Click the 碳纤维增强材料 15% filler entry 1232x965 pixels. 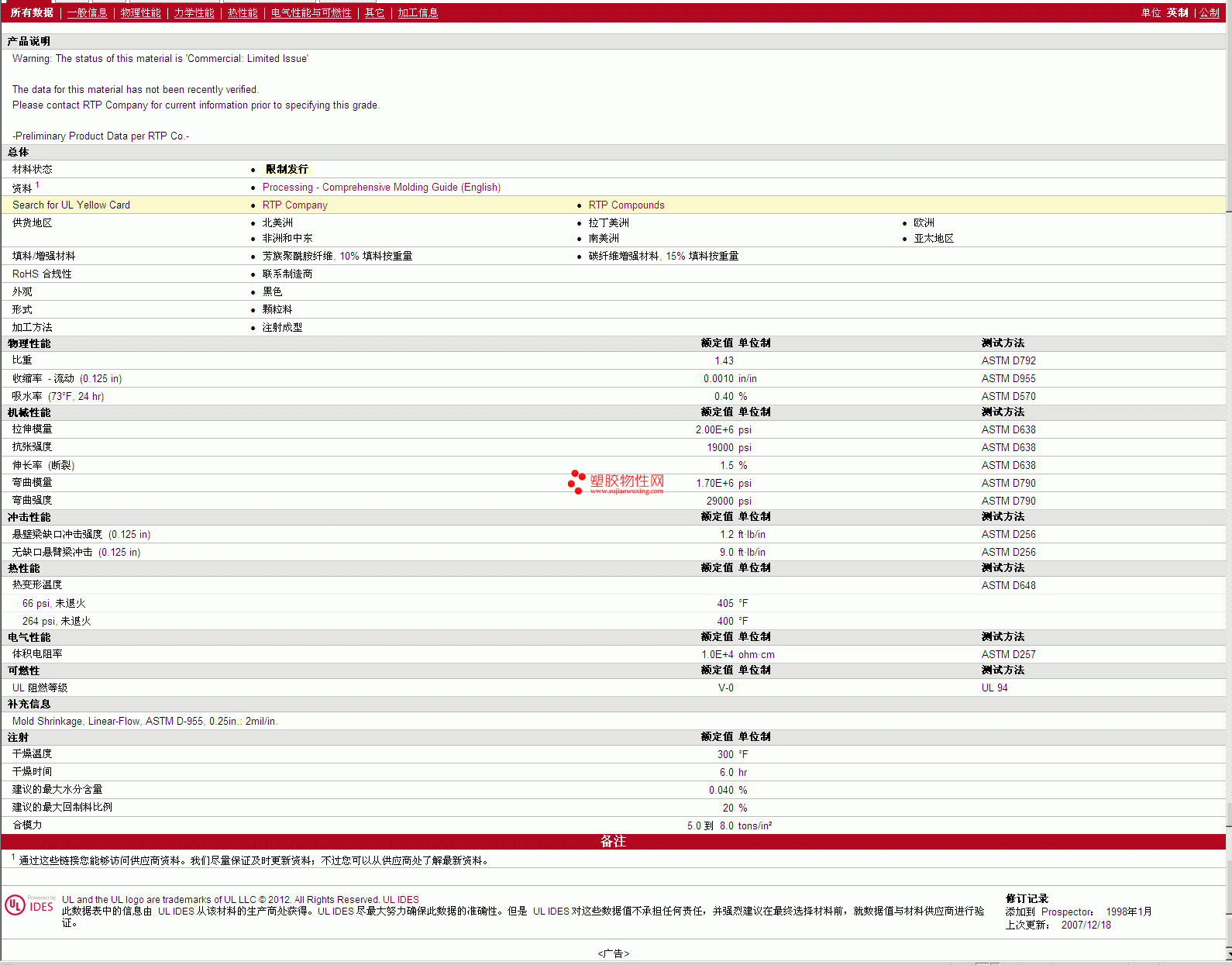[663, 257]
